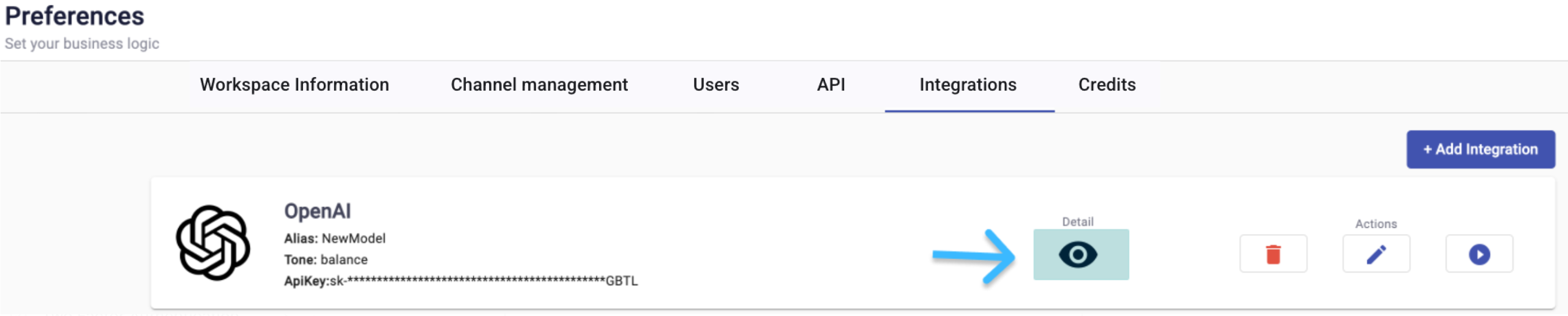
Task: Click the Tone: balance line
Action: 326,260
